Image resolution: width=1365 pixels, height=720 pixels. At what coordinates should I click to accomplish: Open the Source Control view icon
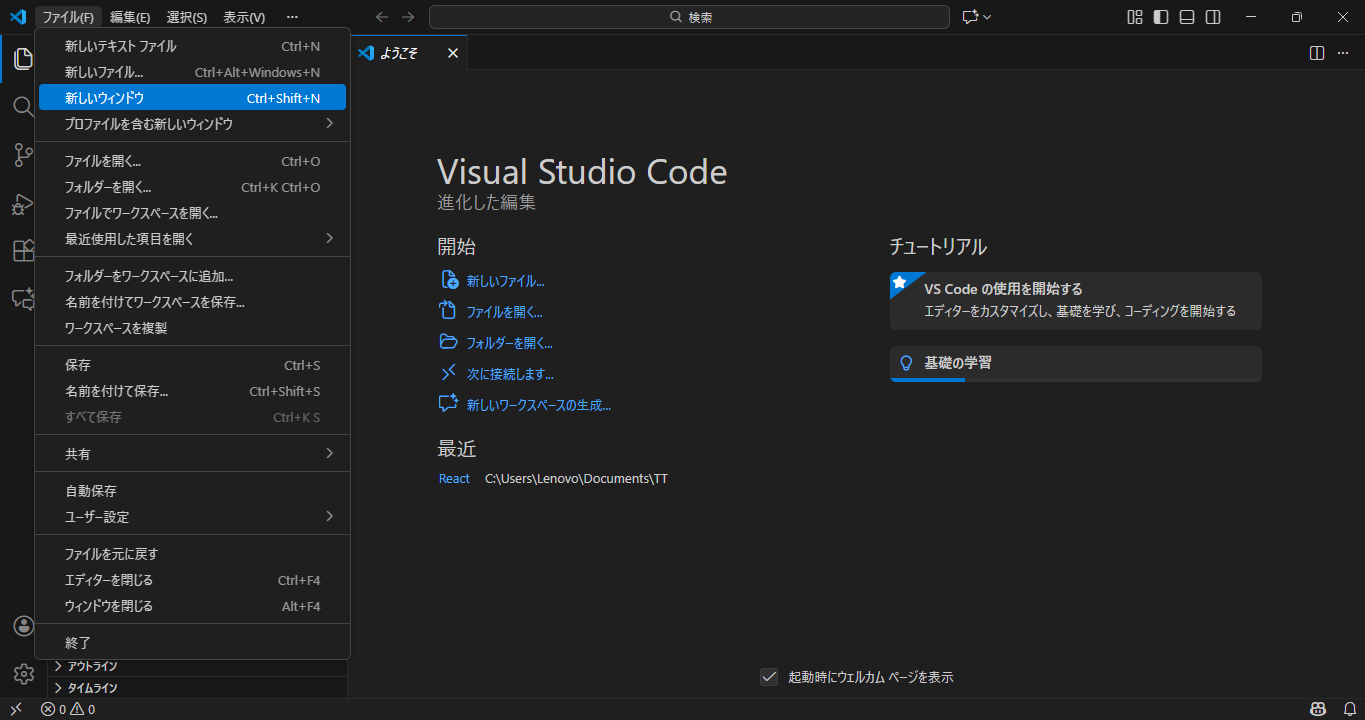[22, 155]
